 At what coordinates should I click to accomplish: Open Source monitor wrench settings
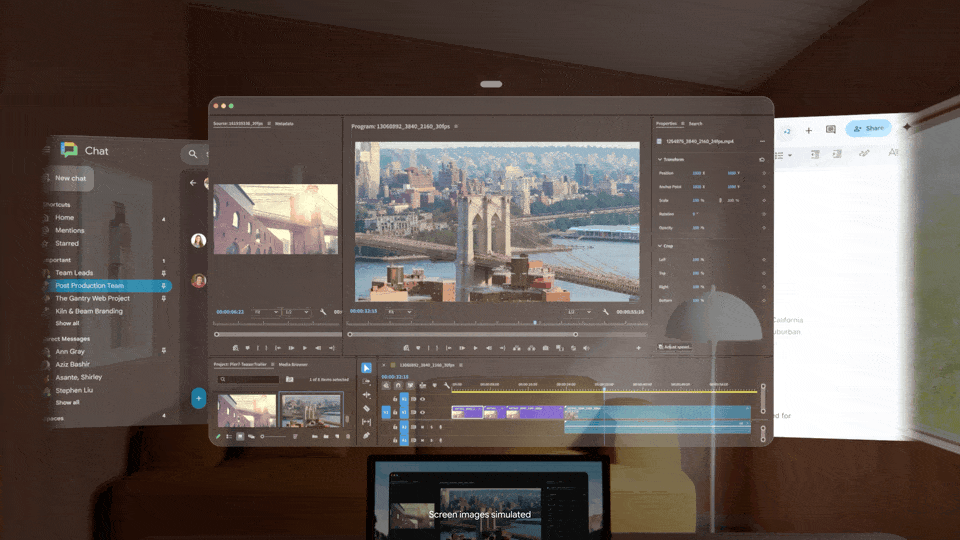(x=323, y=312)
